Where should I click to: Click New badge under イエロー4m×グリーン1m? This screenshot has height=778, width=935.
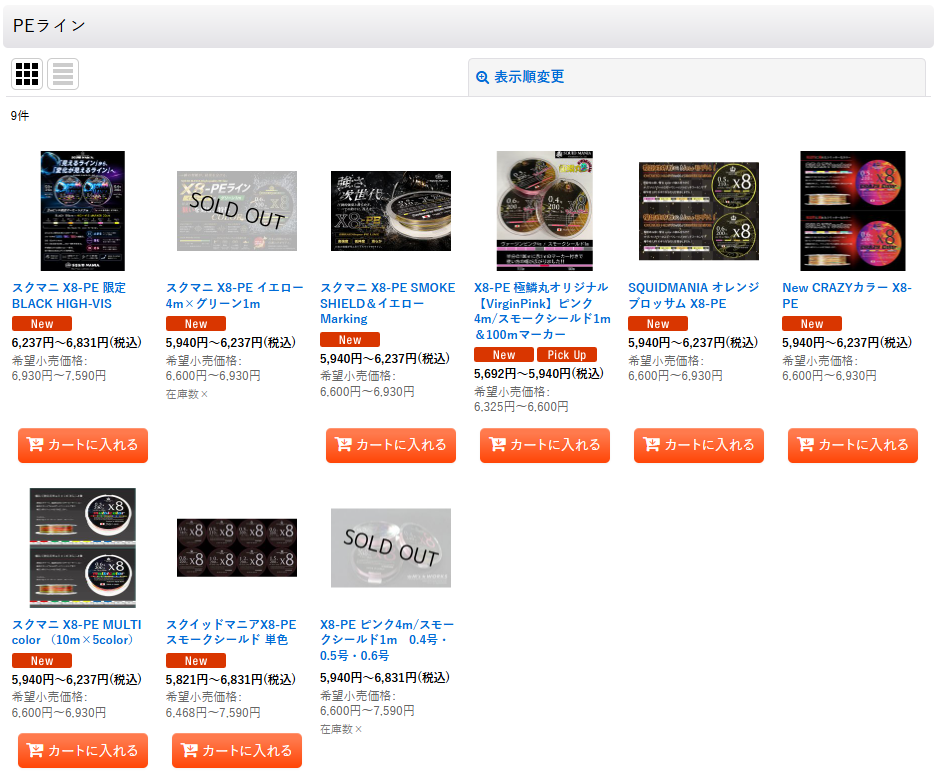point(196,324)
